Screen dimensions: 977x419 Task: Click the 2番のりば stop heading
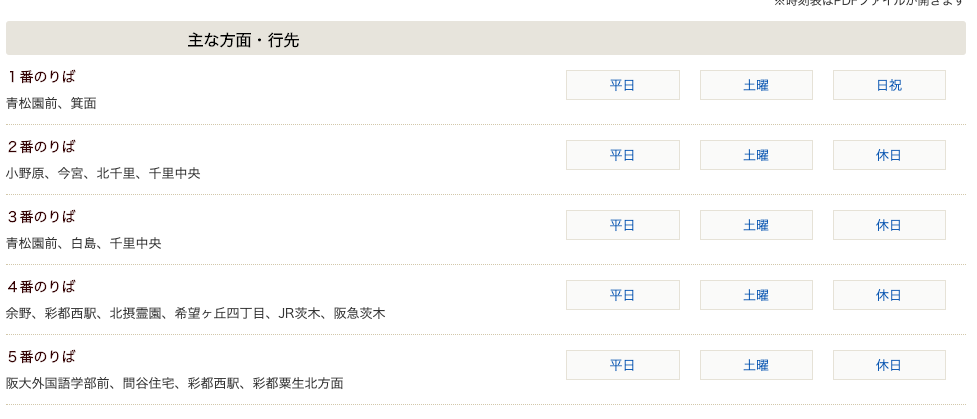coord(41,147)
